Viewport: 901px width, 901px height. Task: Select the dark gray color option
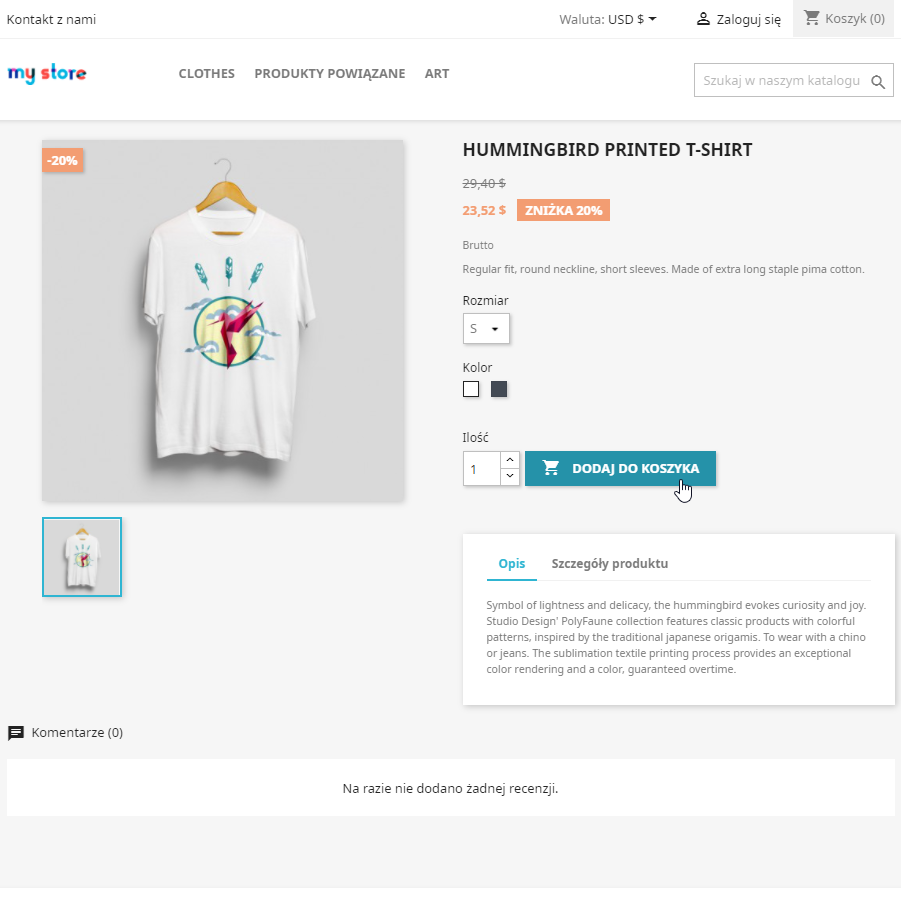pos(499,389)
